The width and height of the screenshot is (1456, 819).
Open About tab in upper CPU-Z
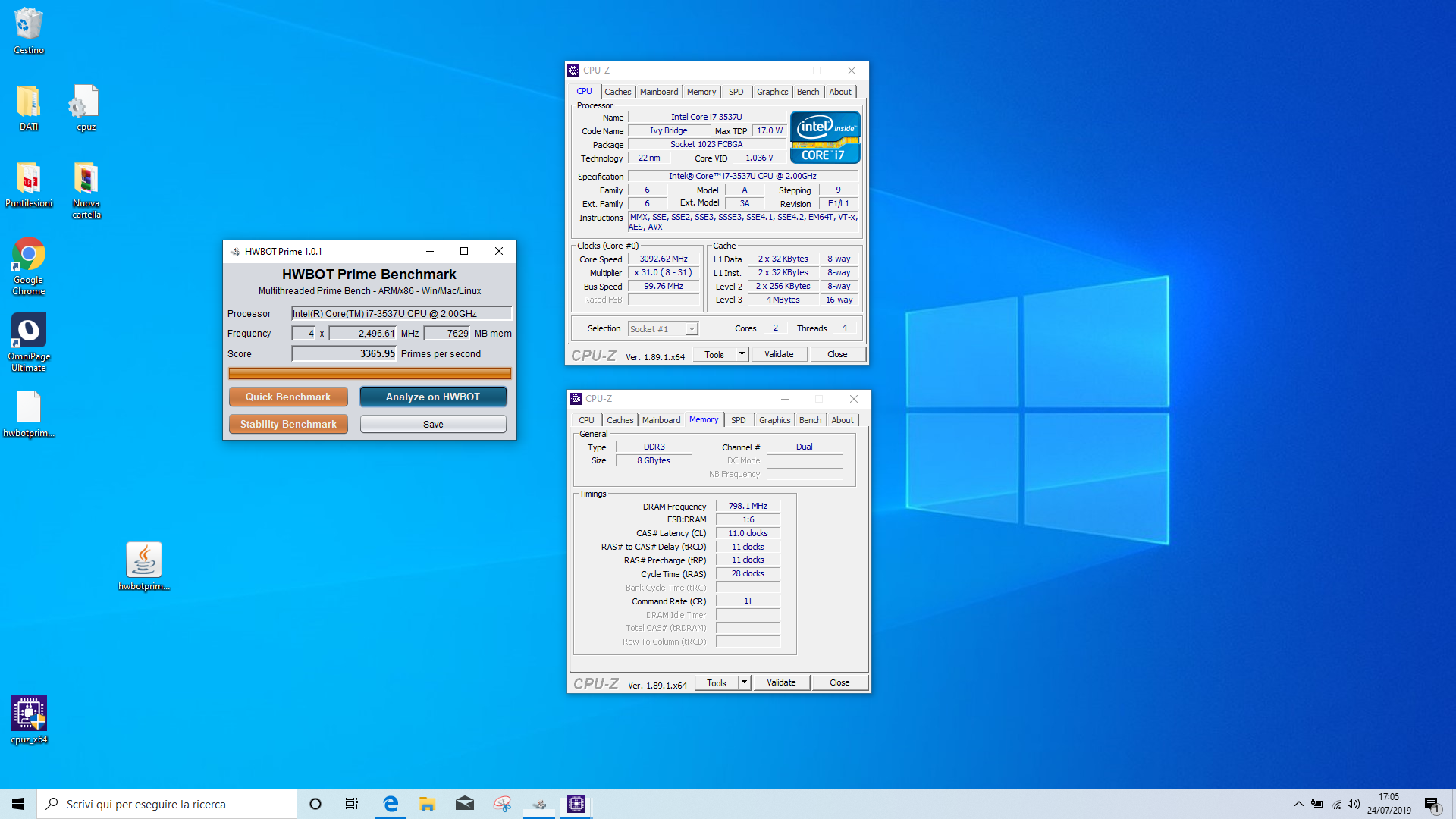[840, 92]
